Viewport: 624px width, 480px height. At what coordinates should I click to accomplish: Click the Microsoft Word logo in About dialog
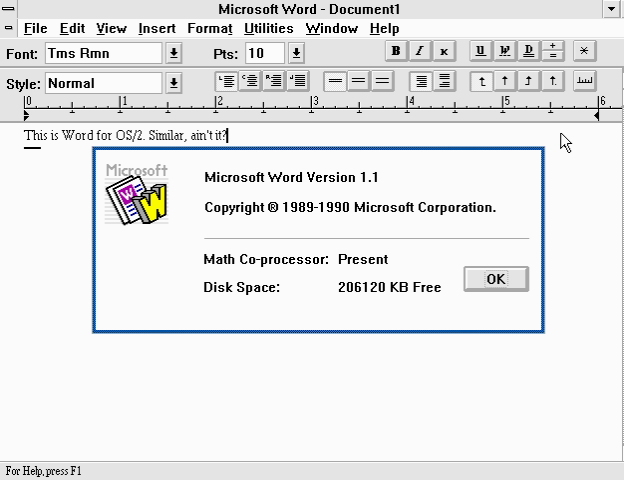[136, 194]
